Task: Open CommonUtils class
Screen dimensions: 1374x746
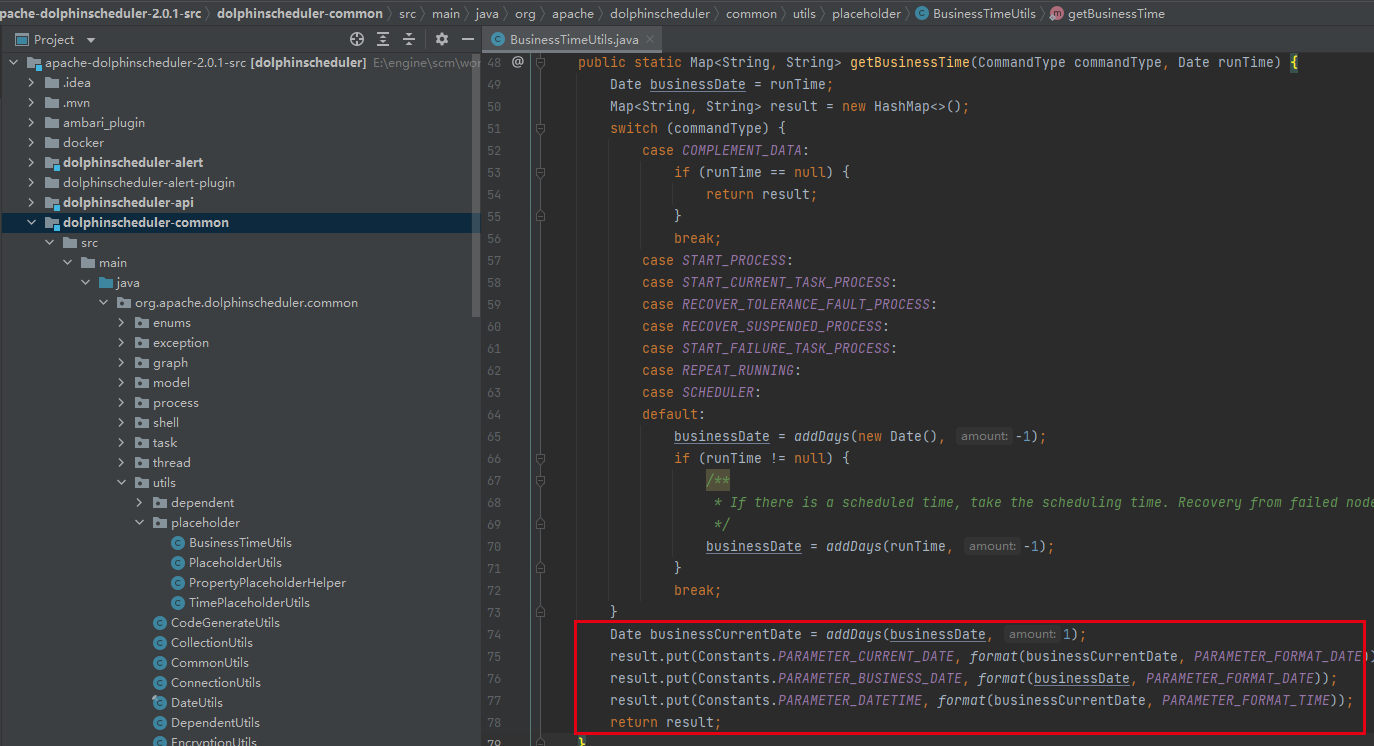Action: pos(209,662)
